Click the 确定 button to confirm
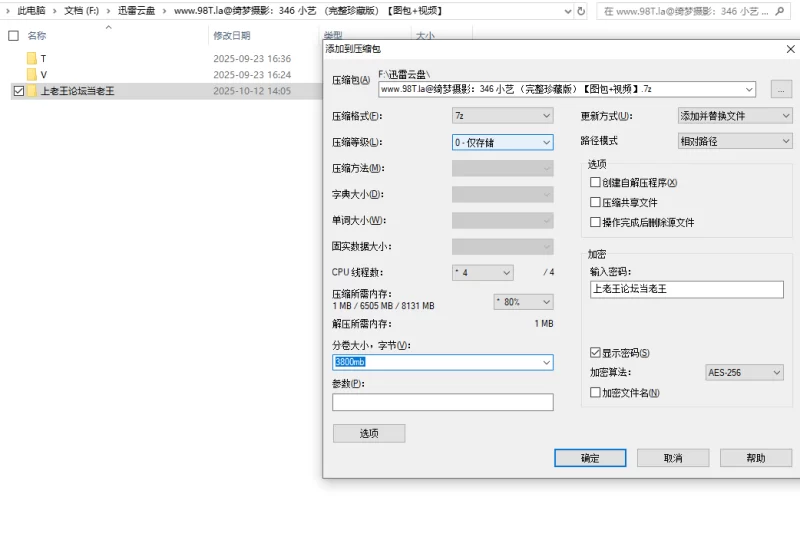Screen dimensions: 800x540 (x=590, y=458)
